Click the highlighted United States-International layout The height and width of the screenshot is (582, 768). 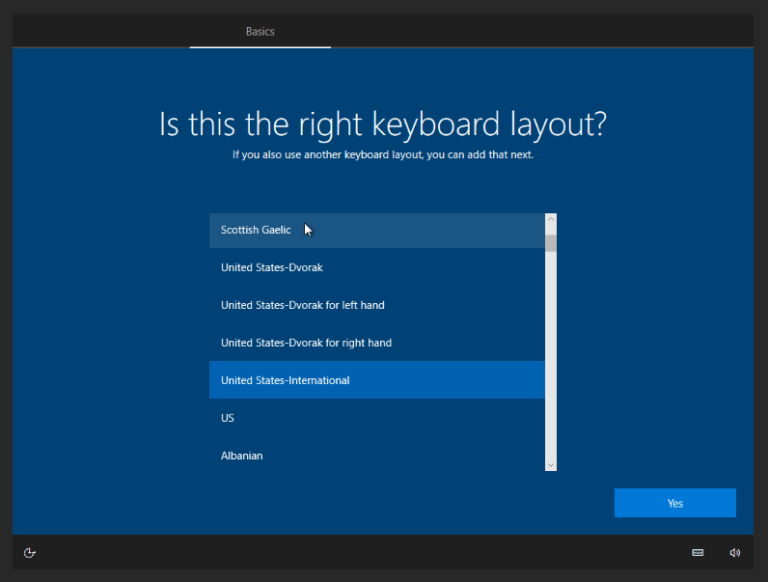pos(285,380)
